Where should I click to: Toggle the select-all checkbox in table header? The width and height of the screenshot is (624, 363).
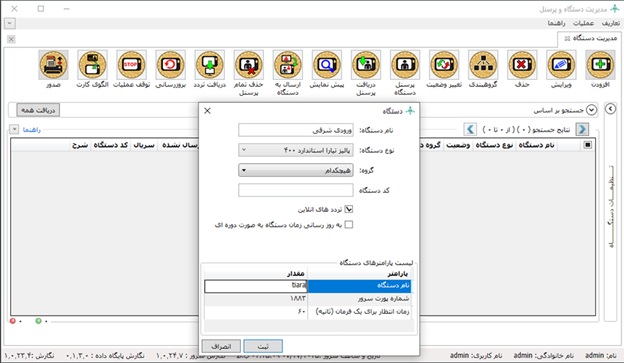coord(587,145)
